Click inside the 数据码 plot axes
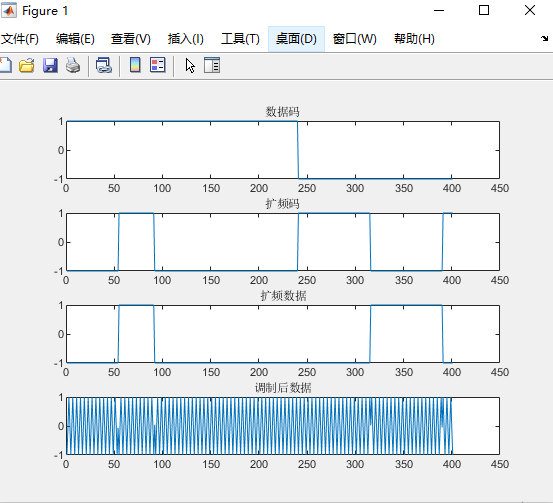 [283, 150]
